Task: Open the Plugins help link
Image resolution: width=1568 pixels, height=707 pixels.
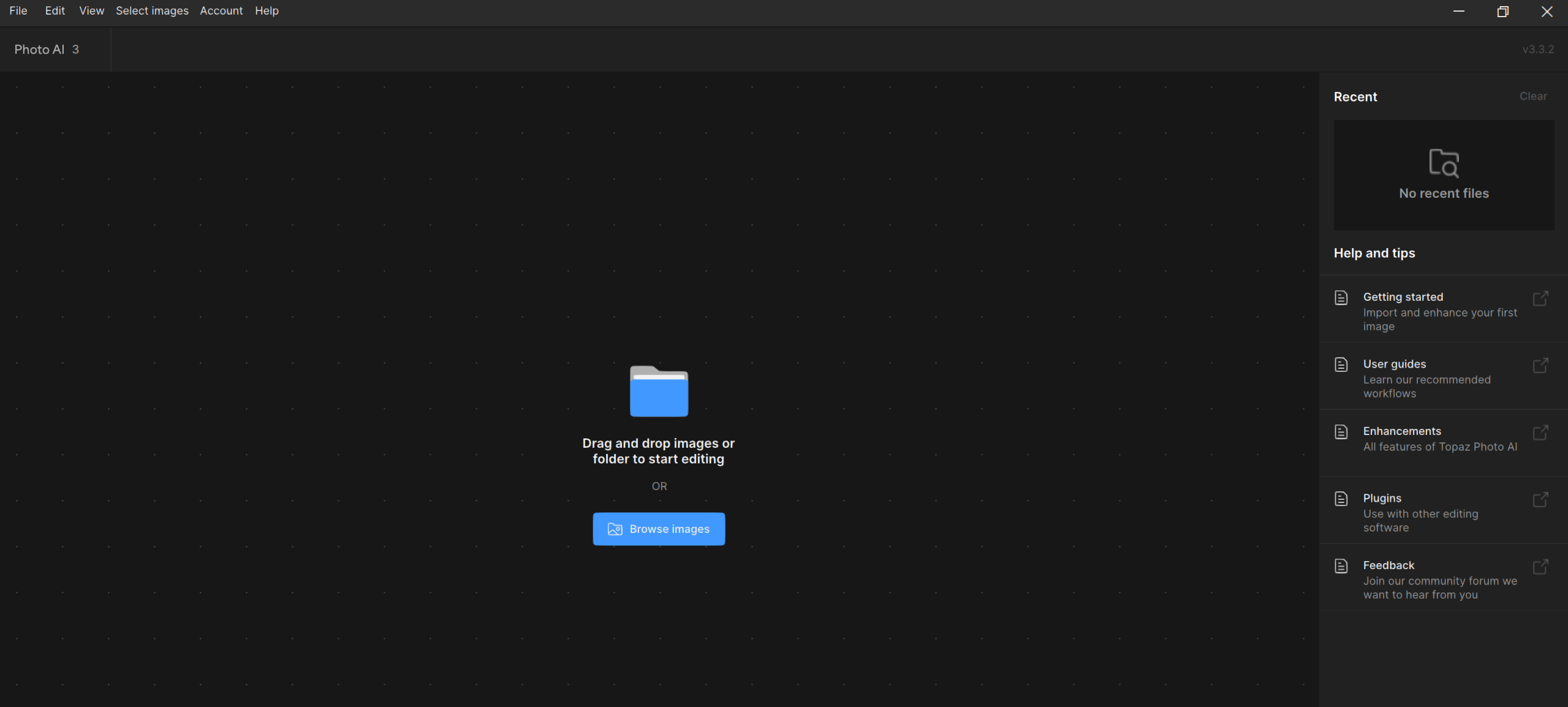Action: (1443, 510)
